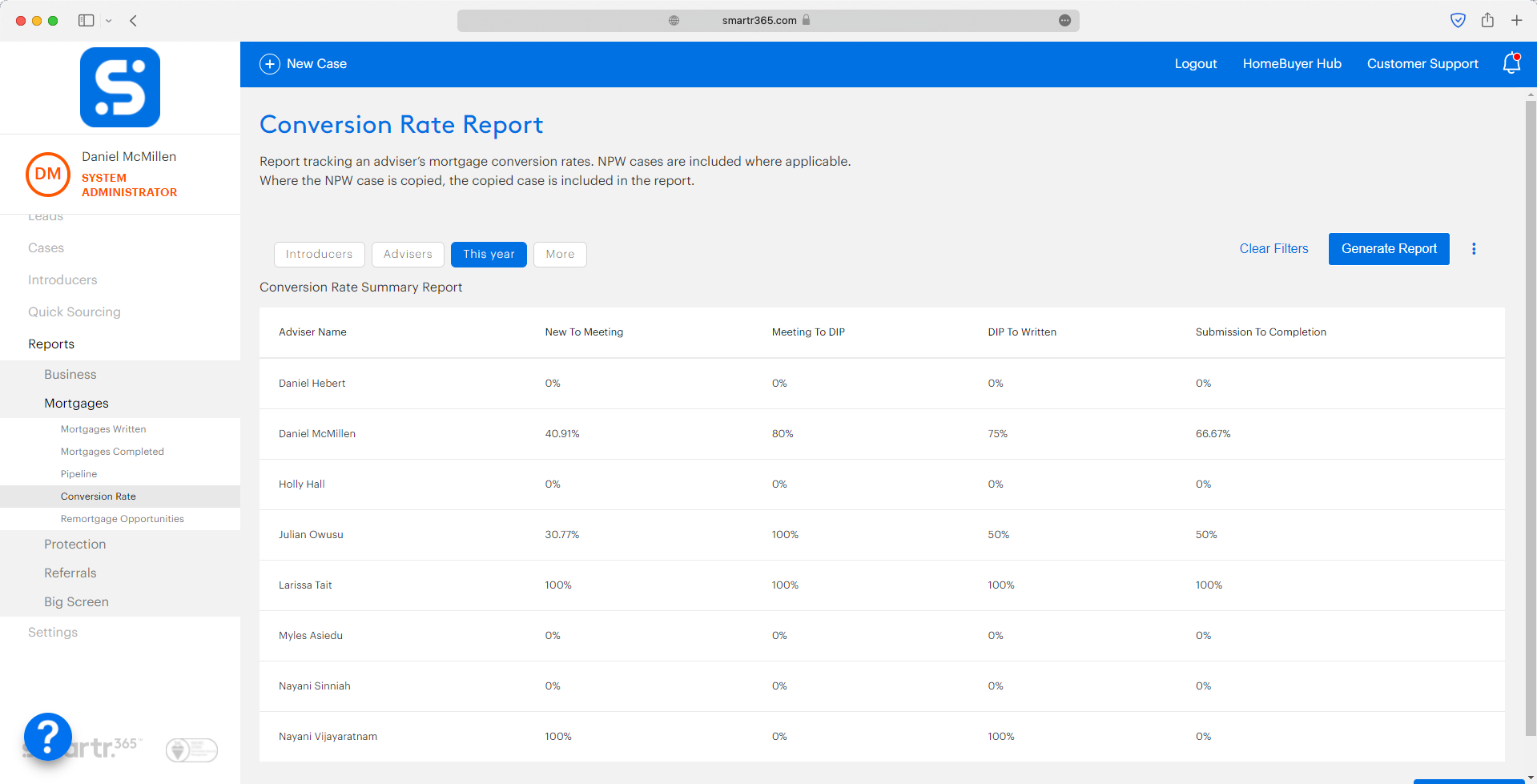The image size is (1537, 784).
Task: Select the Julian Owusu row name
Action: coord(311,535)
